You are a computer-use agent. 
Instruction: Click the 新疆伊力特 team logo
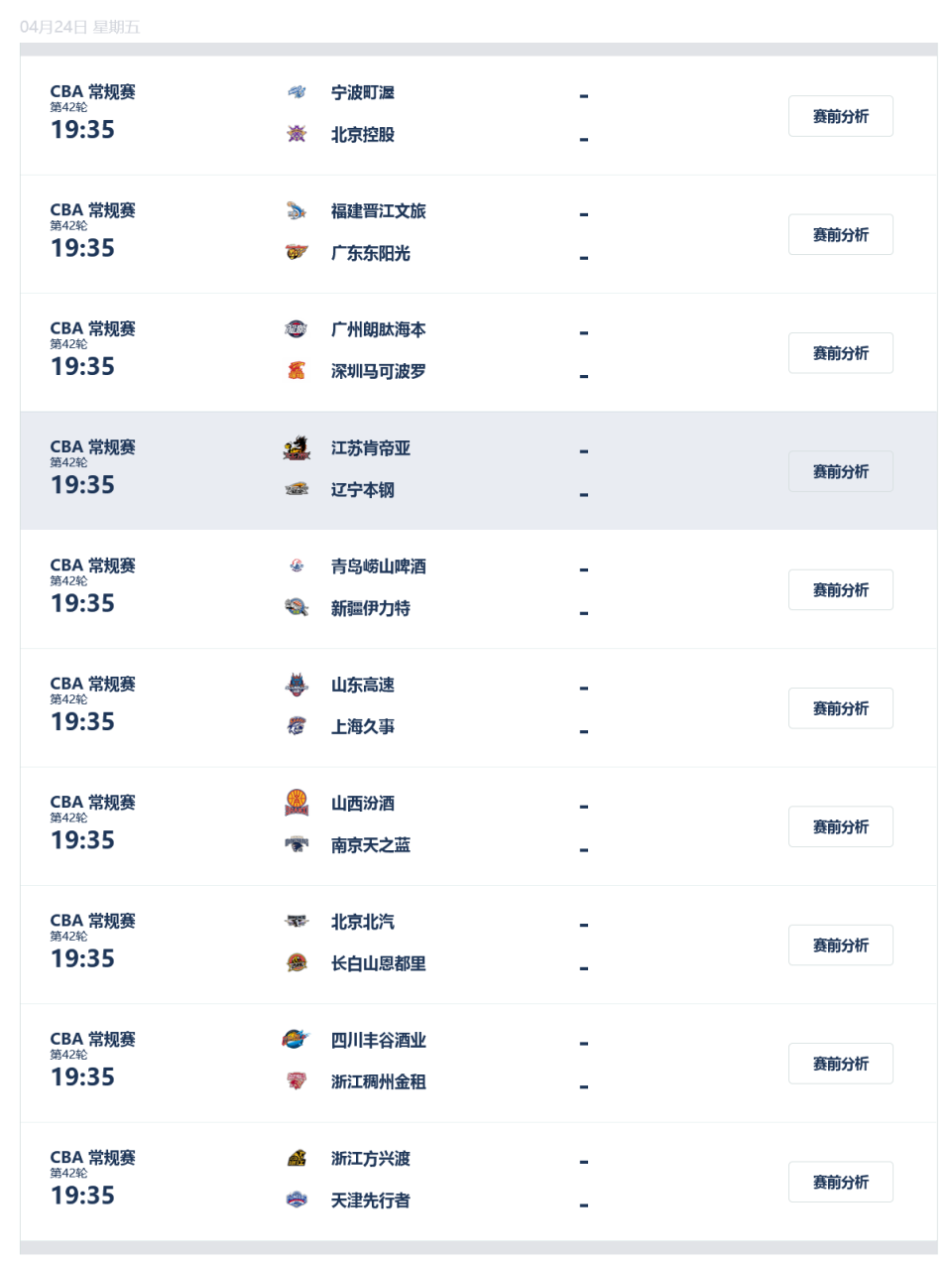click(x=297, y=608)
